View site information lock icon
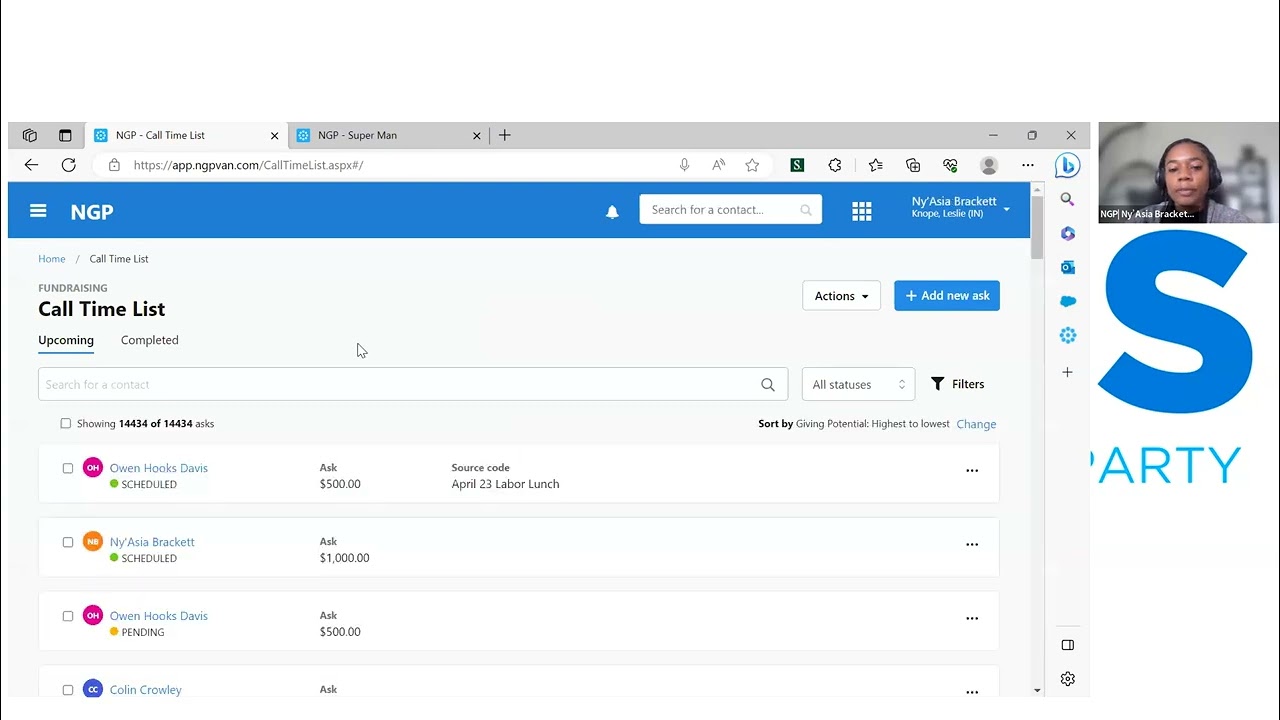Image resolution: width=1280 pixels, height=720 pixels. pos(114,165)
